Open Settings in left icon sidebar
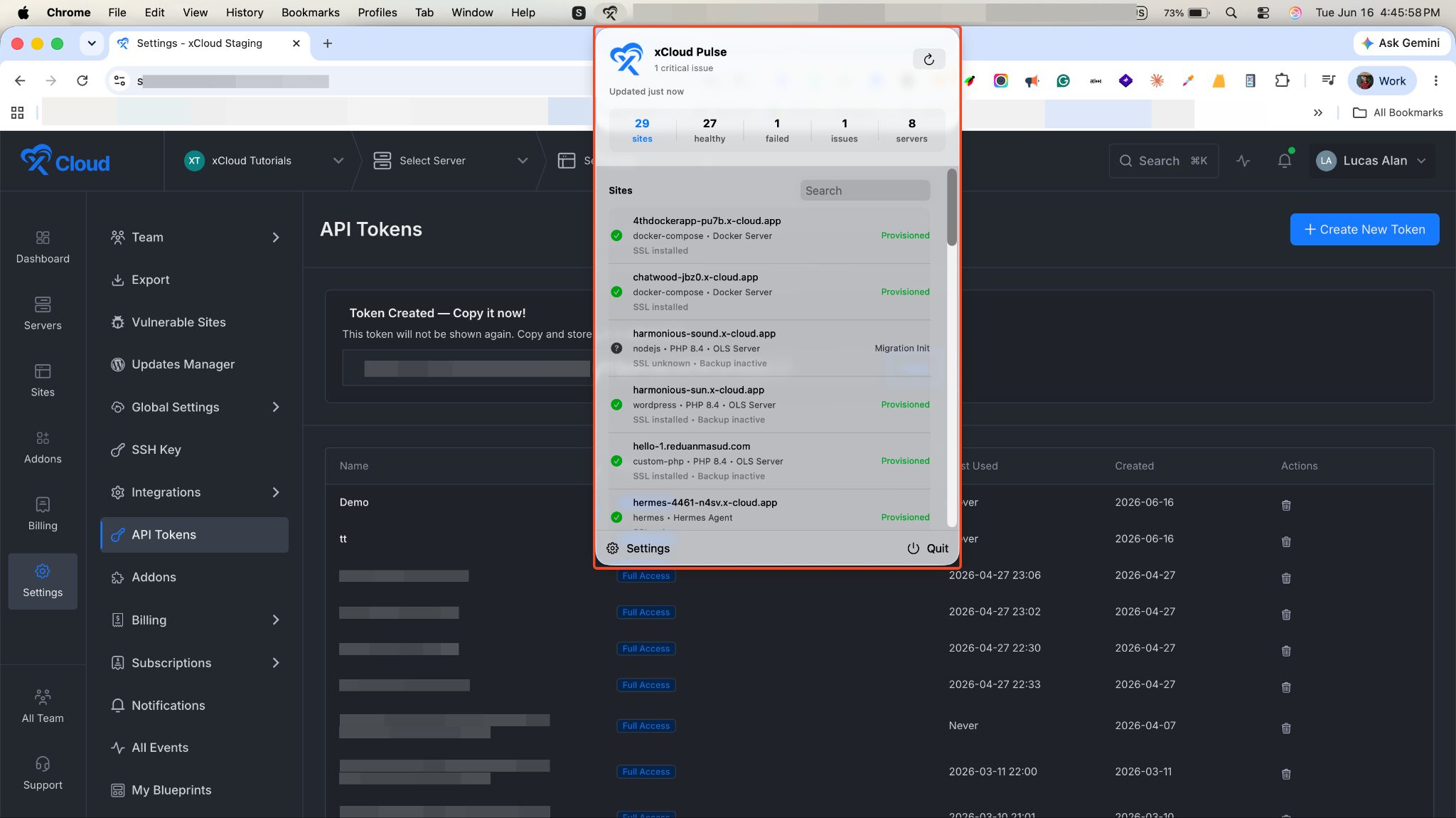The width and height of the screenshot is (1456, 818). [43, 581]
